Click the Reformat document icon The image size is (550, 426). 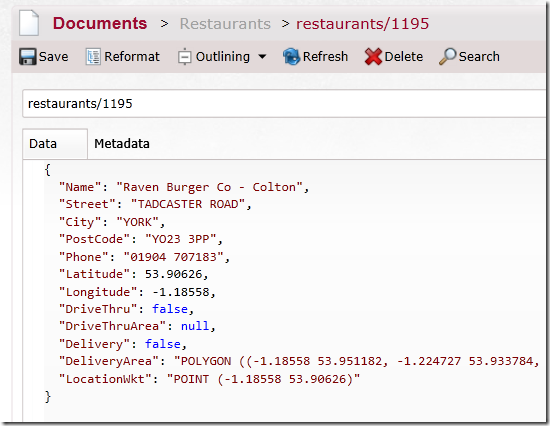click(x=93, y=56)
